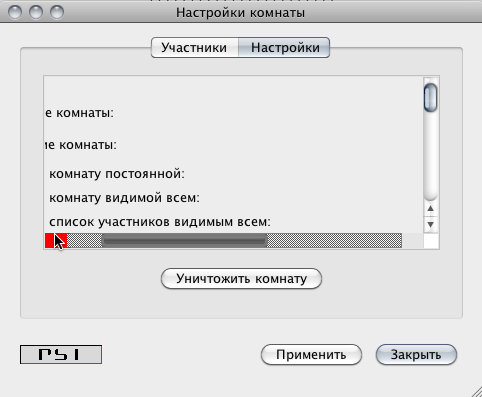Click the red end of horizontal scrollbar
The height and width of the screenshot is (397, 482).
[x=56, y=241]
